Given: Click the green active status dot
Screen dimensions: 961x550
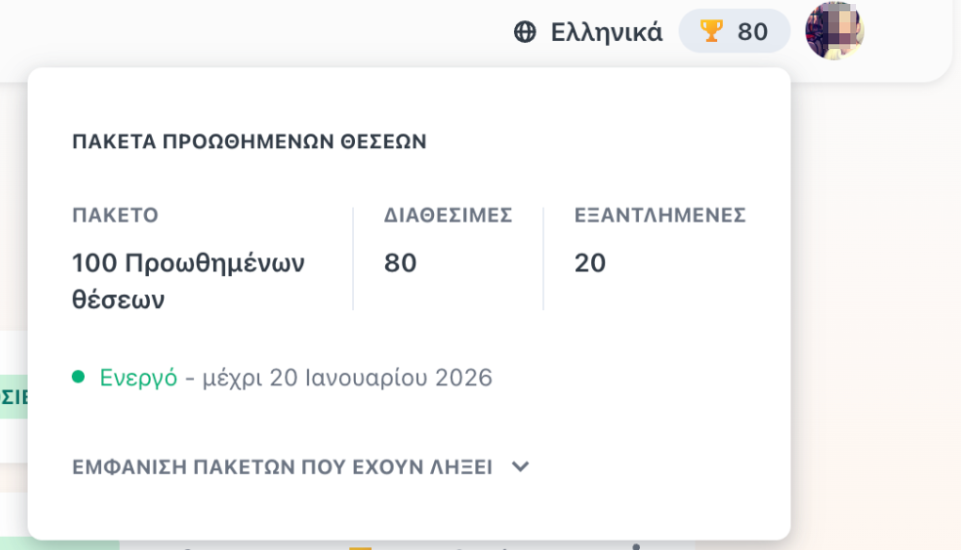Looking at the screenshot, I should point(78,376).
